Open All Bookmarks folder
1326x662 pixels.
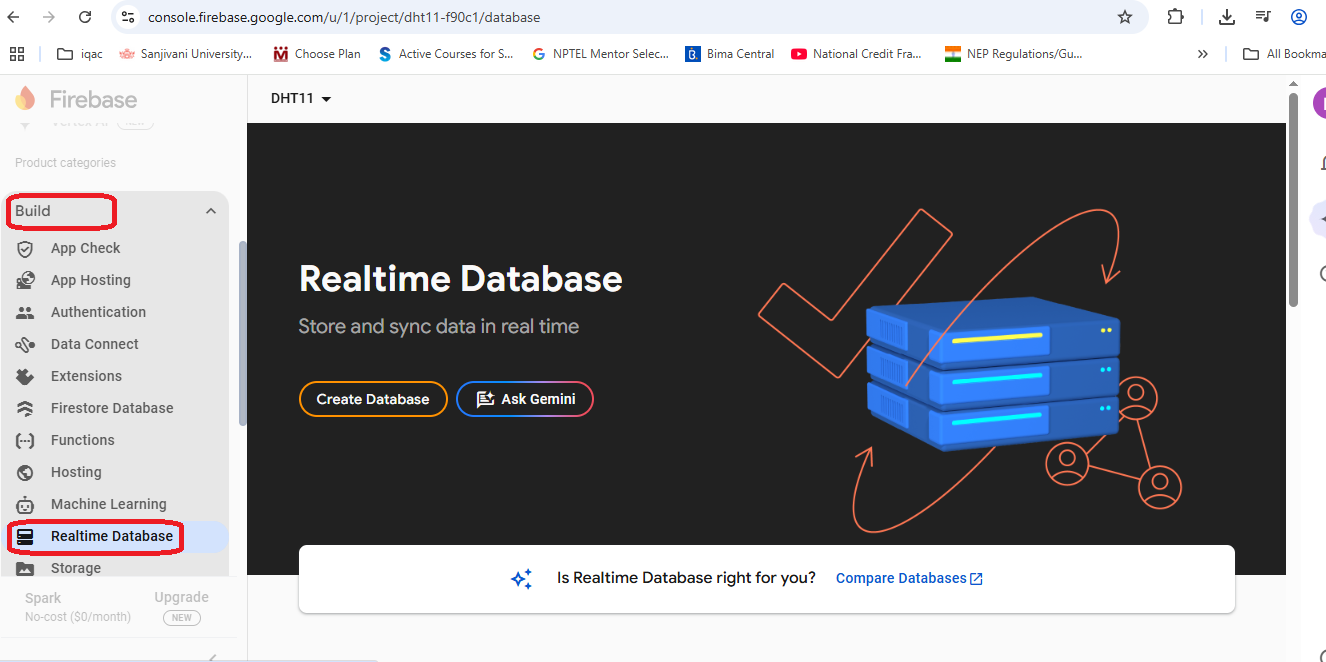[1284, 54]
